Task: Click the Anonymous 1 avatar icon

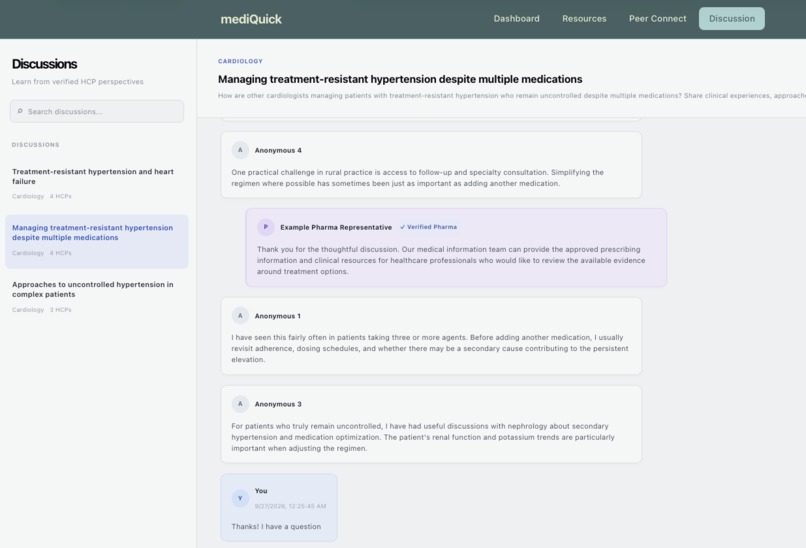Action: point(240,316)
